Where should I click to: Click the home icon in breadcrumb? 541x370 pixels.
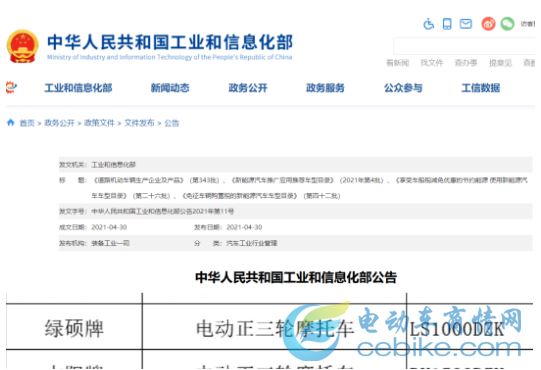pos(11,123)
